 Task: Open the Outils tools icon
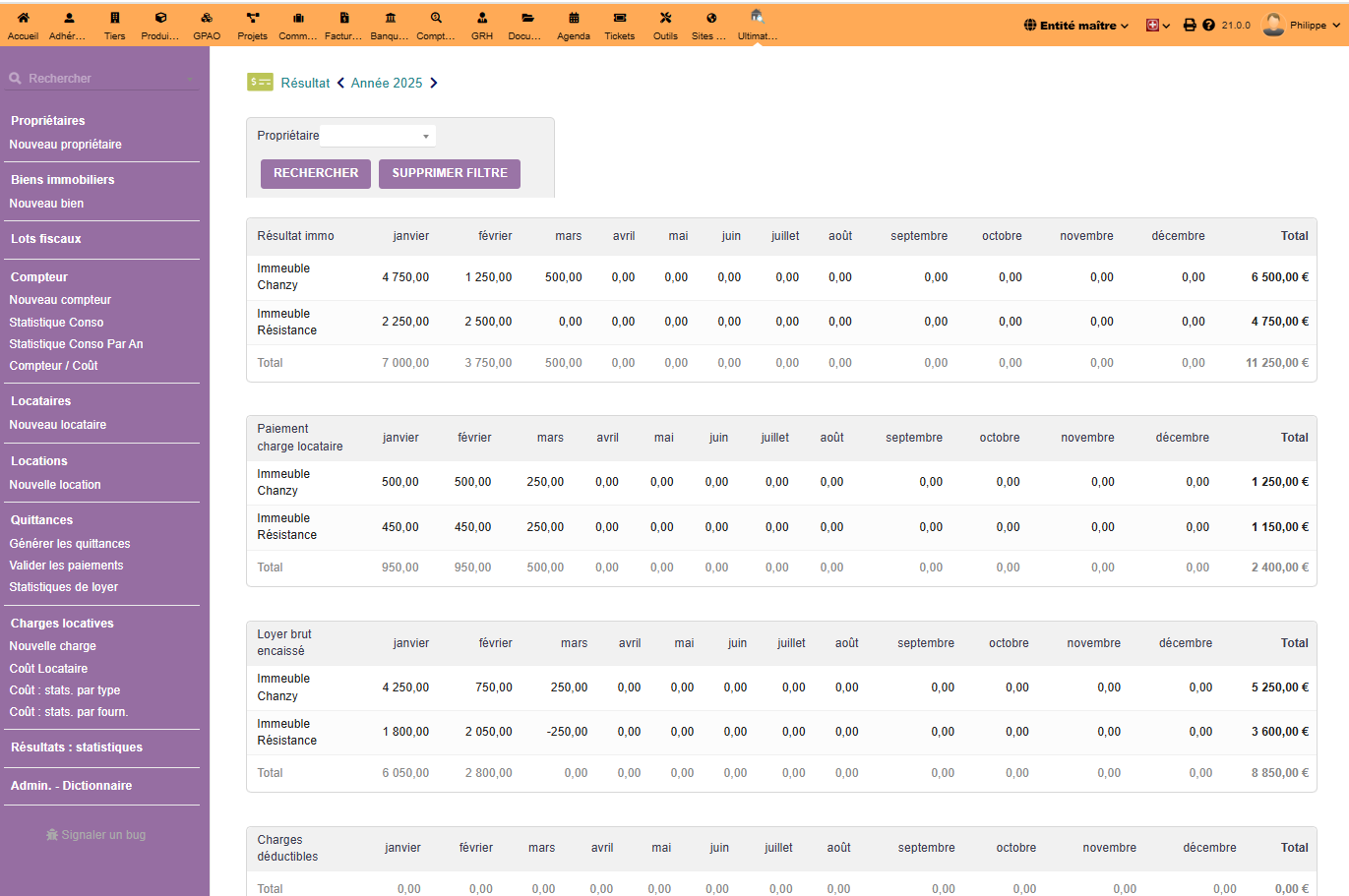pos(665,18)
